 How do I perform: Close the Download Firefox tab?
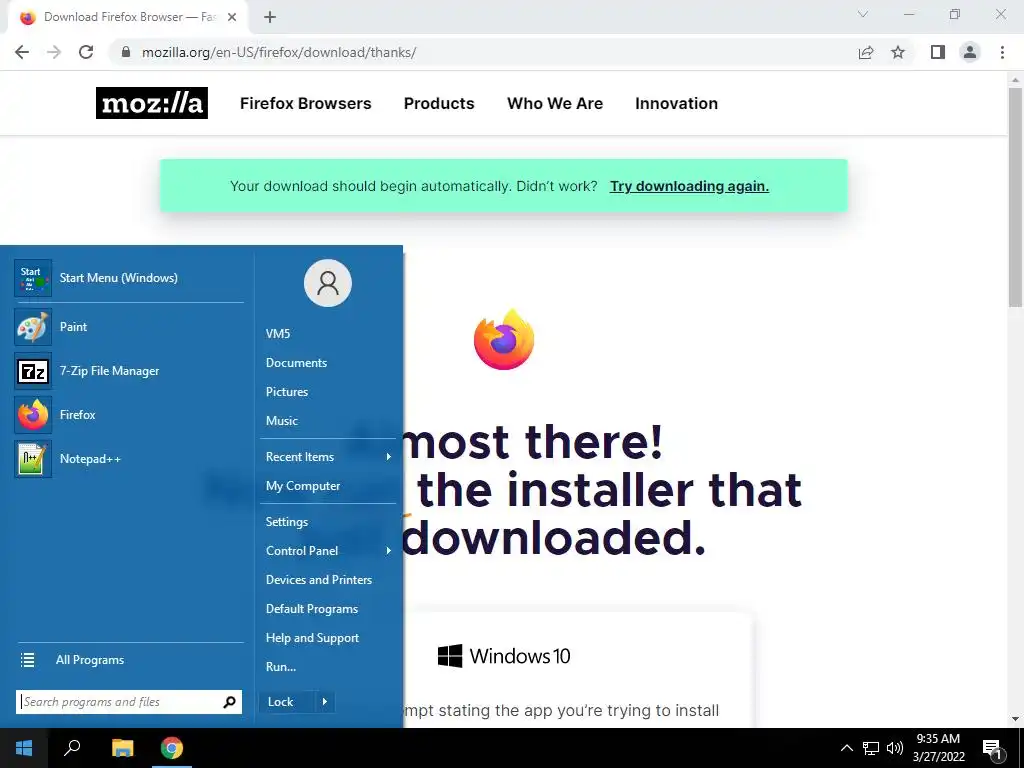pyautogui.click(x=232, y=17)
